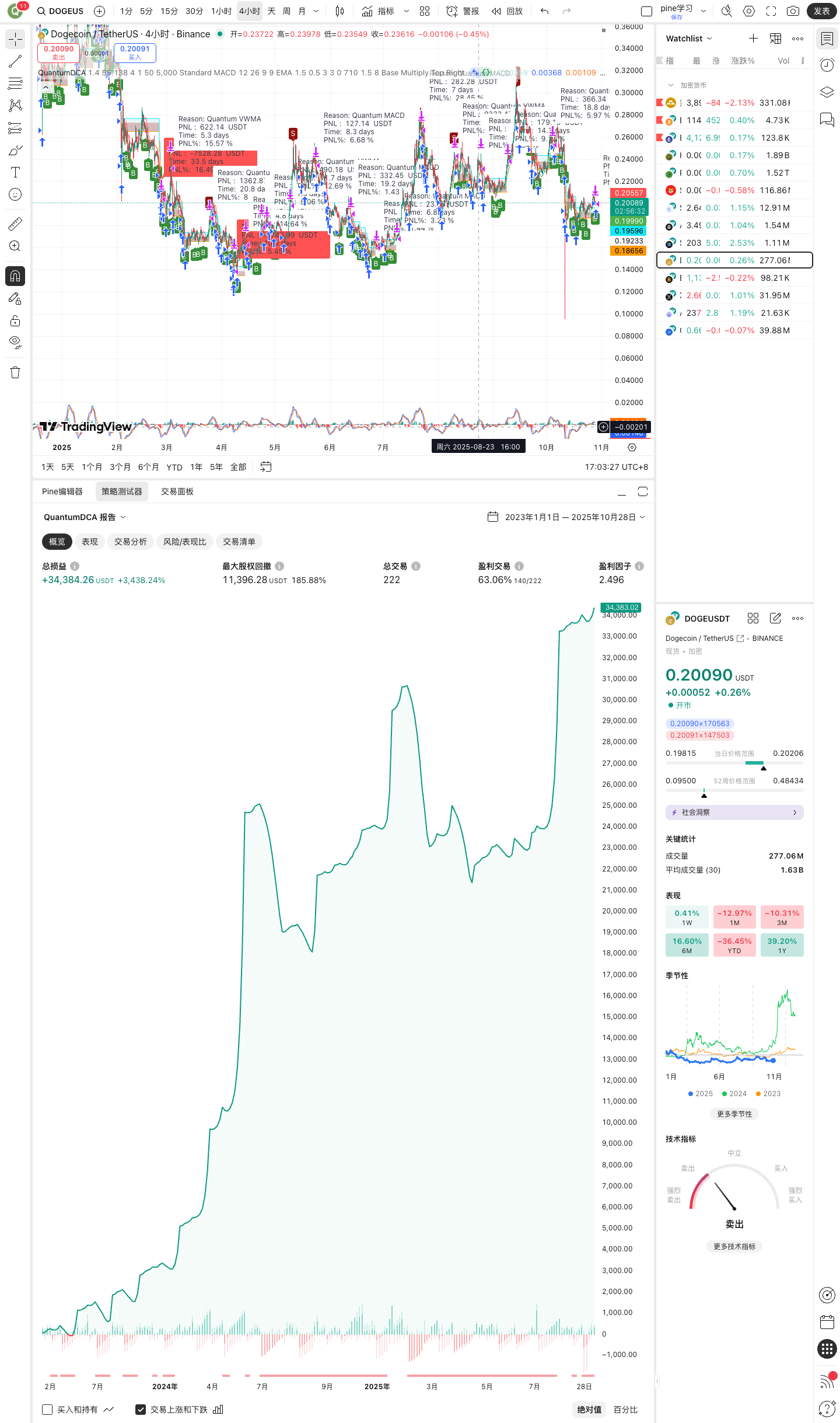Click the add symbol plus in Watchlist

[753, 39]
